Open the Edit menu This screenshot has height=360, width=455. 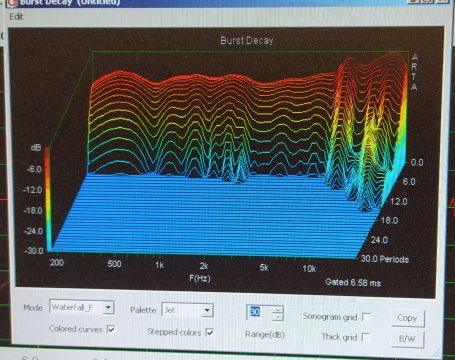(x=16, y=17)
